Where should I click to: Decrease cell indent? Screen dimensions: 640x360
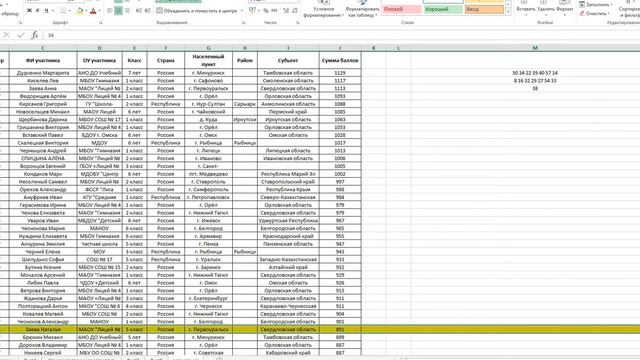coord(139,11)
